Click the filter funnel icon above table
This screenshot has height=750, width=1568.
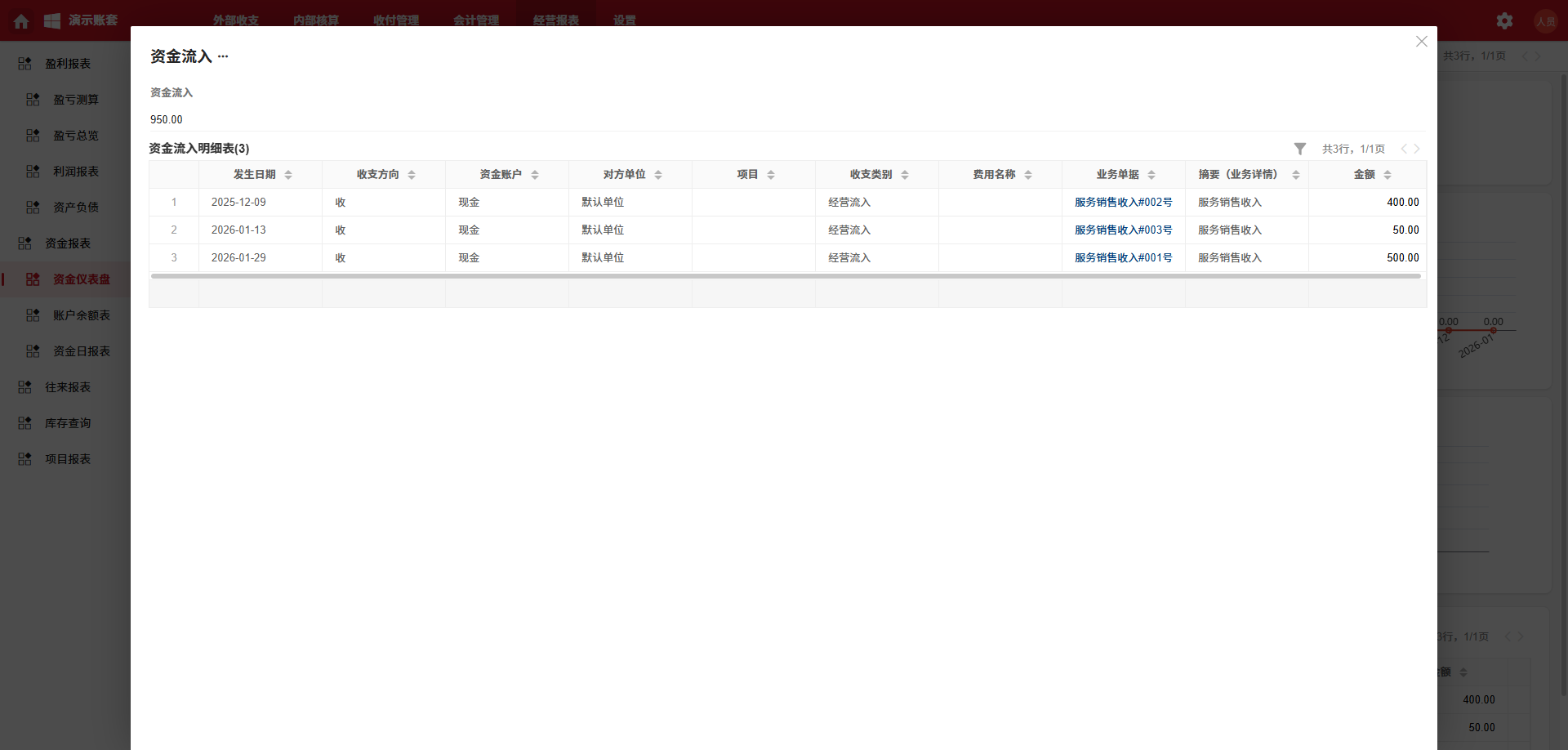(x=1299, y=149)
